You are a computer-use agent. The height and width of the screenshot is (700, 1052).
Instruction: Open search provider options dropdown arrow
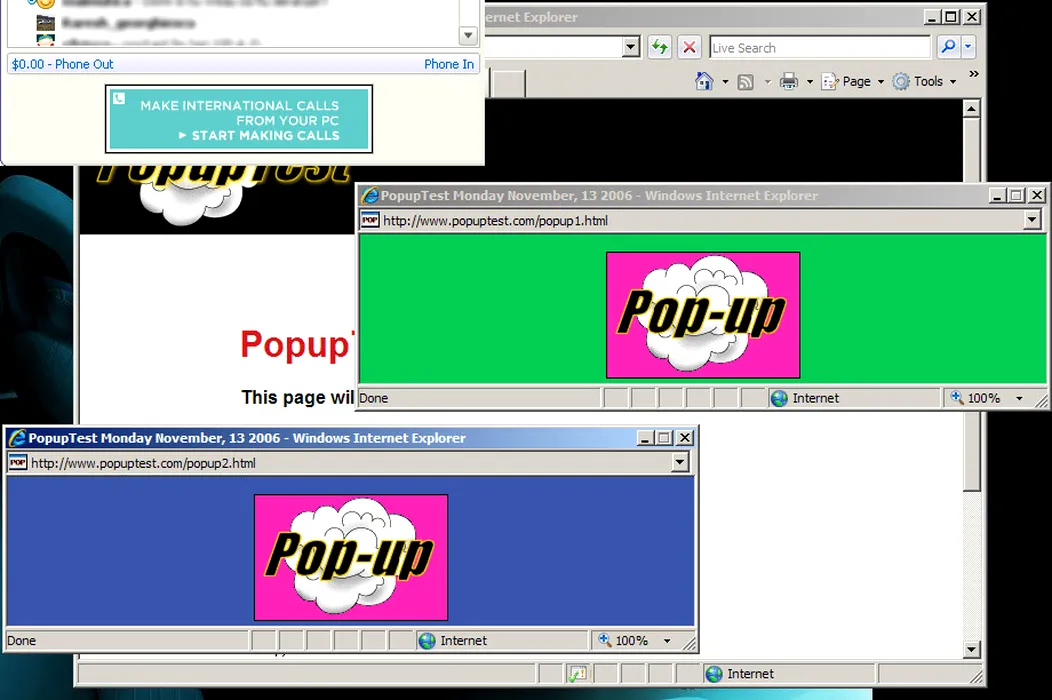tap(968, 47)
